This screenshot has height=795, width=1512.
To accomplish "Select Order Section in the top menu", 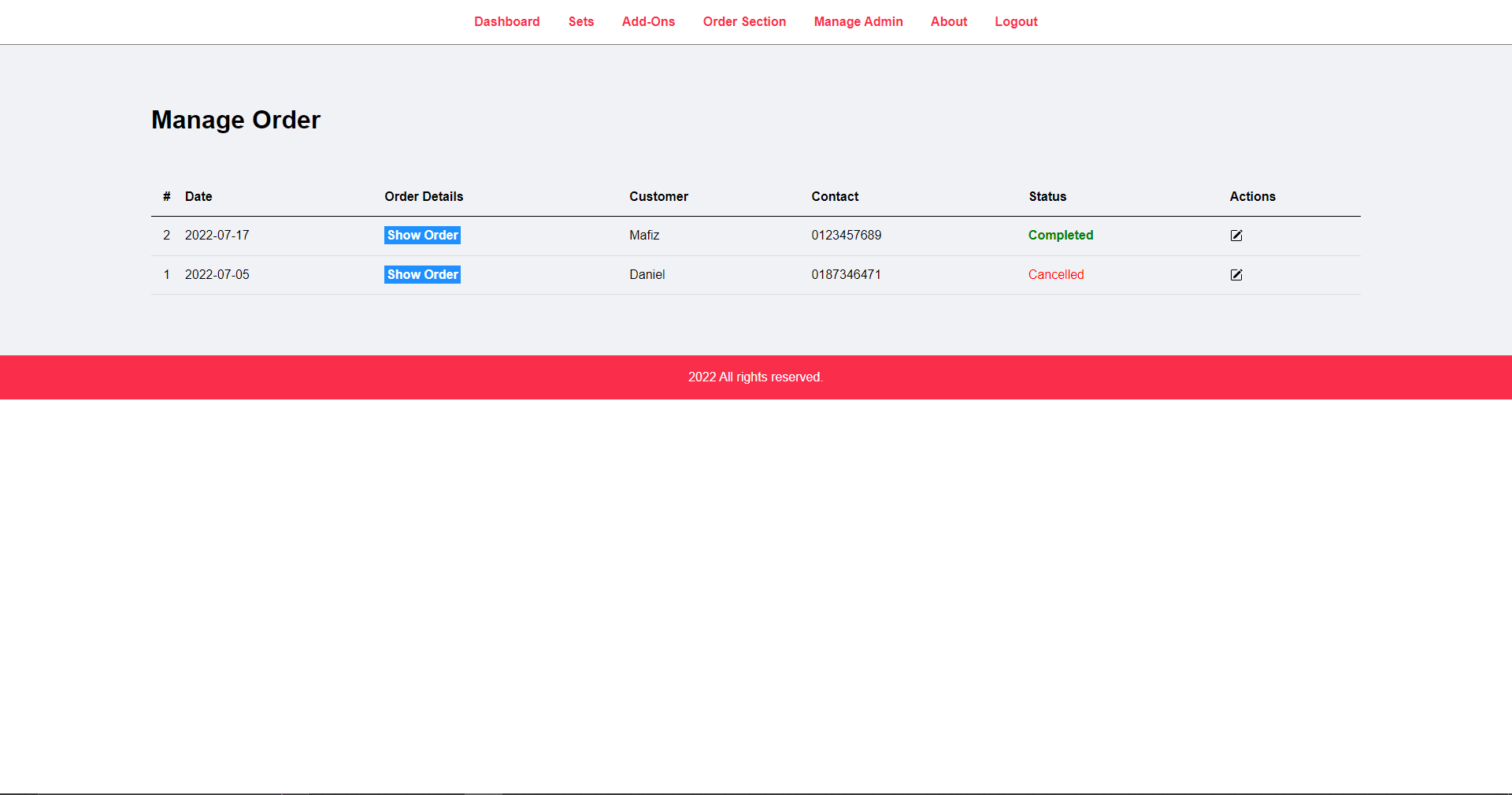I will (x=744, y=22).
